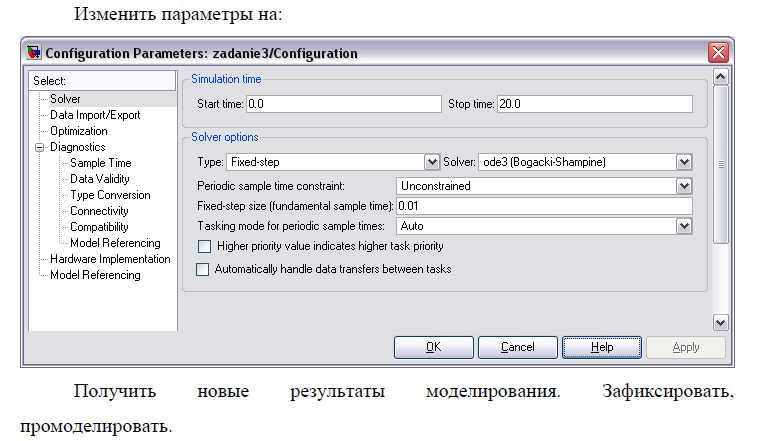This screenshot has width=773, height=441.
Task: Select Hardware Implementation in the tree
Action: pos(110,259)
